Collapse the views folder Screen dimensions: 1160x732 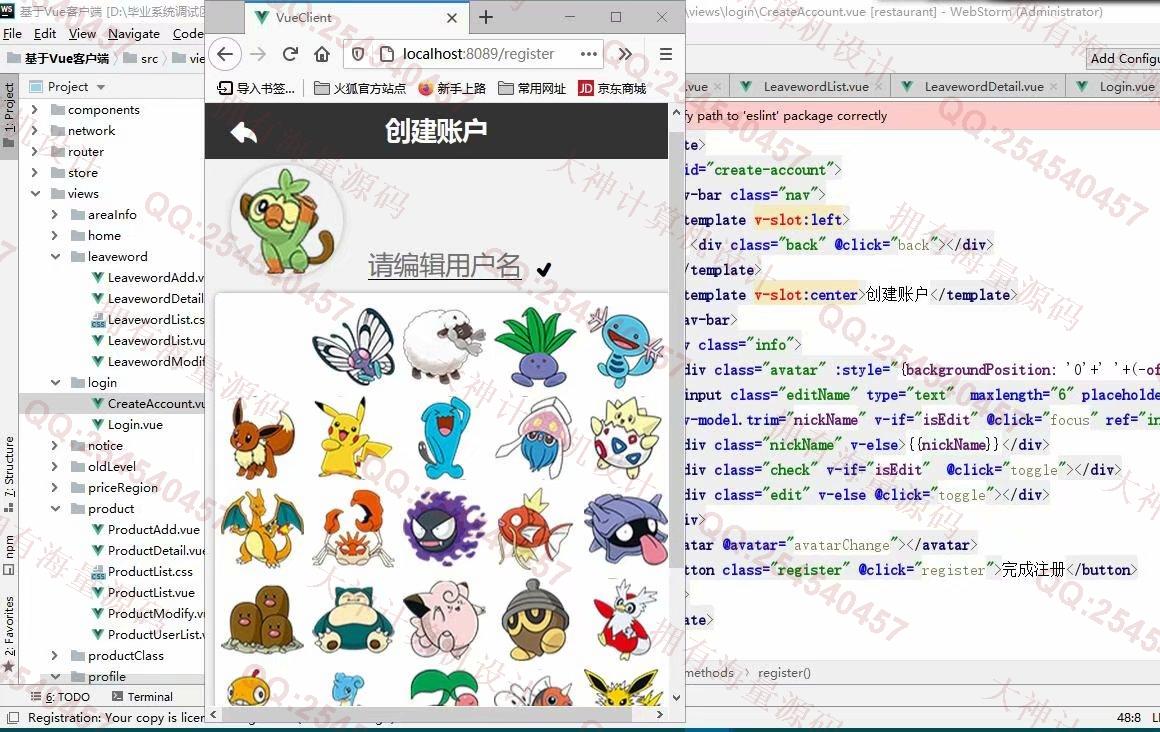pyautogui.click(x=35, y=193)
